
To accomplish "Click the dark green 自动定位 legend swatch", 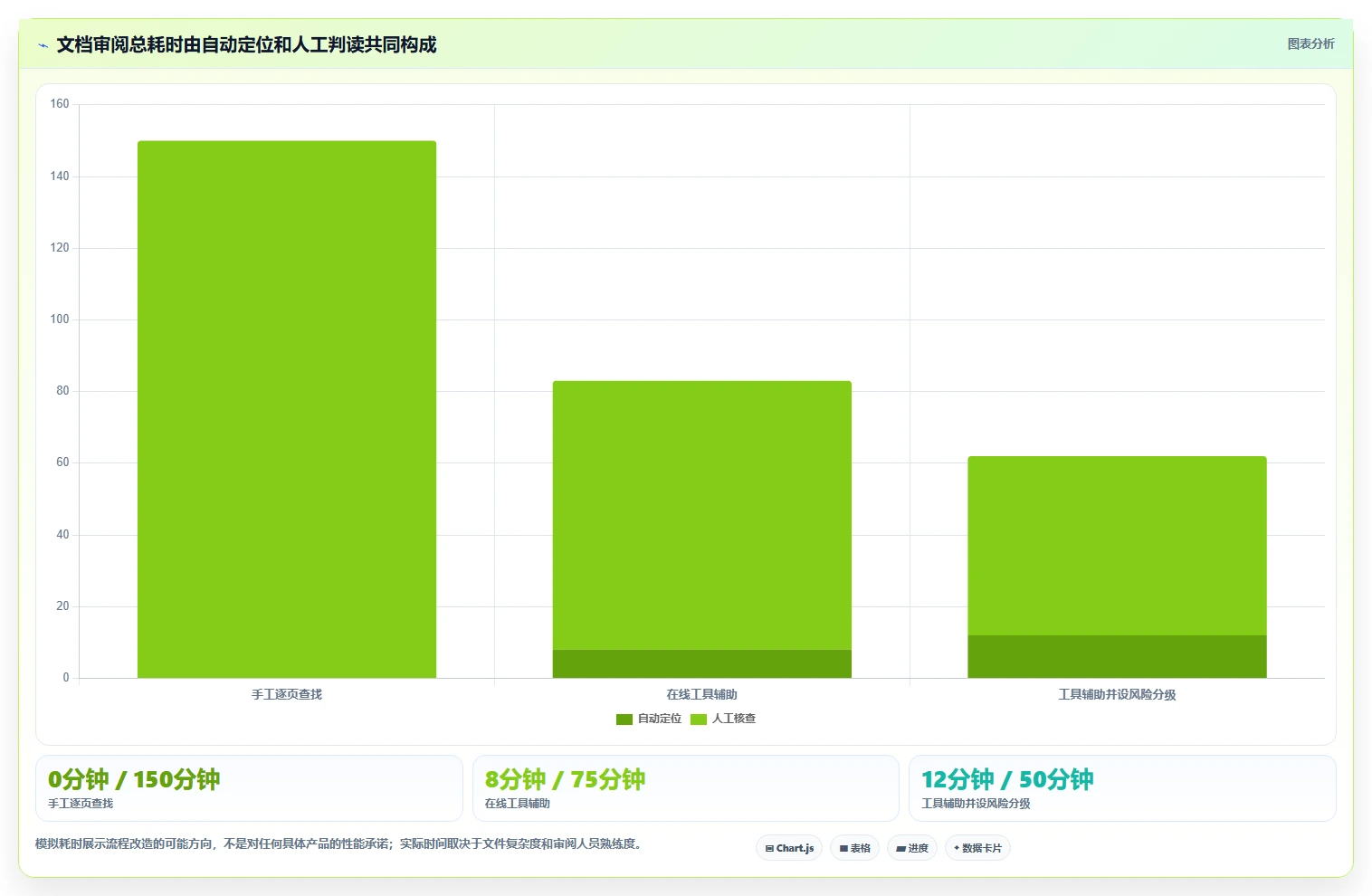I will click(x=624, y=720).
